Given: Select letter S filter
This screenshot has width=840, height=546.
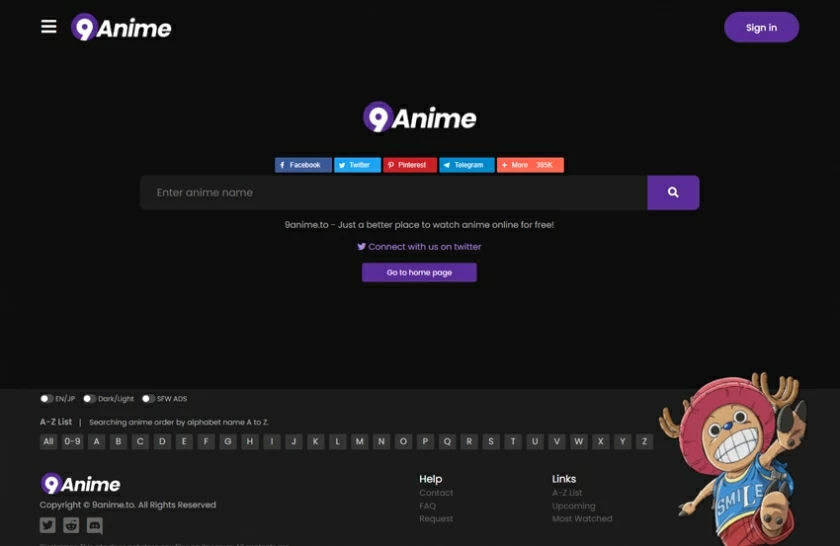Looking at the screenshot, I should click(491, 442).
